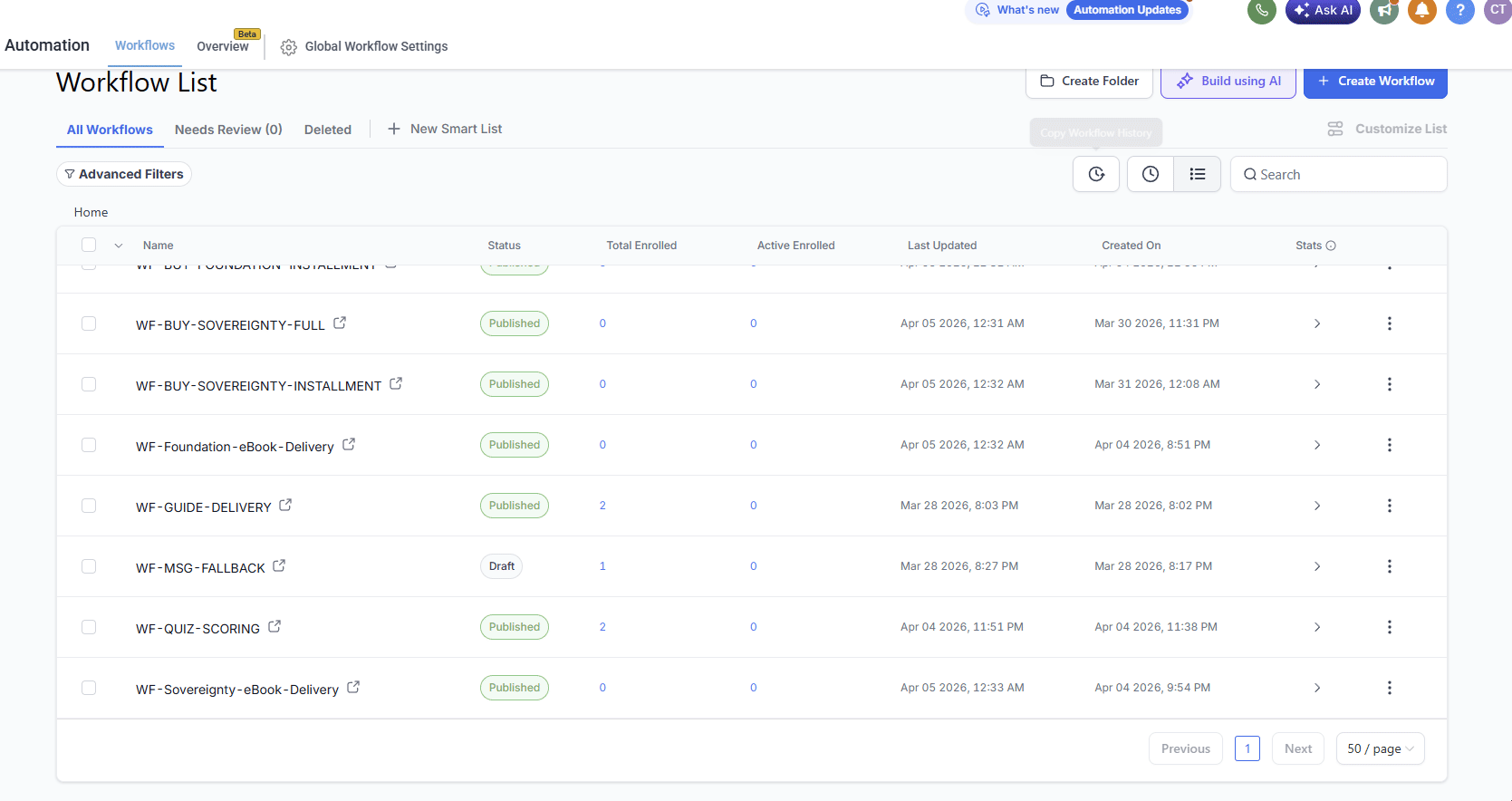Open three-dot menu for WF-Sovereignty-eBook-Delivery
Viewport: 1512px width, 801px height.
pyautogui.click(x=1389, y=688)
